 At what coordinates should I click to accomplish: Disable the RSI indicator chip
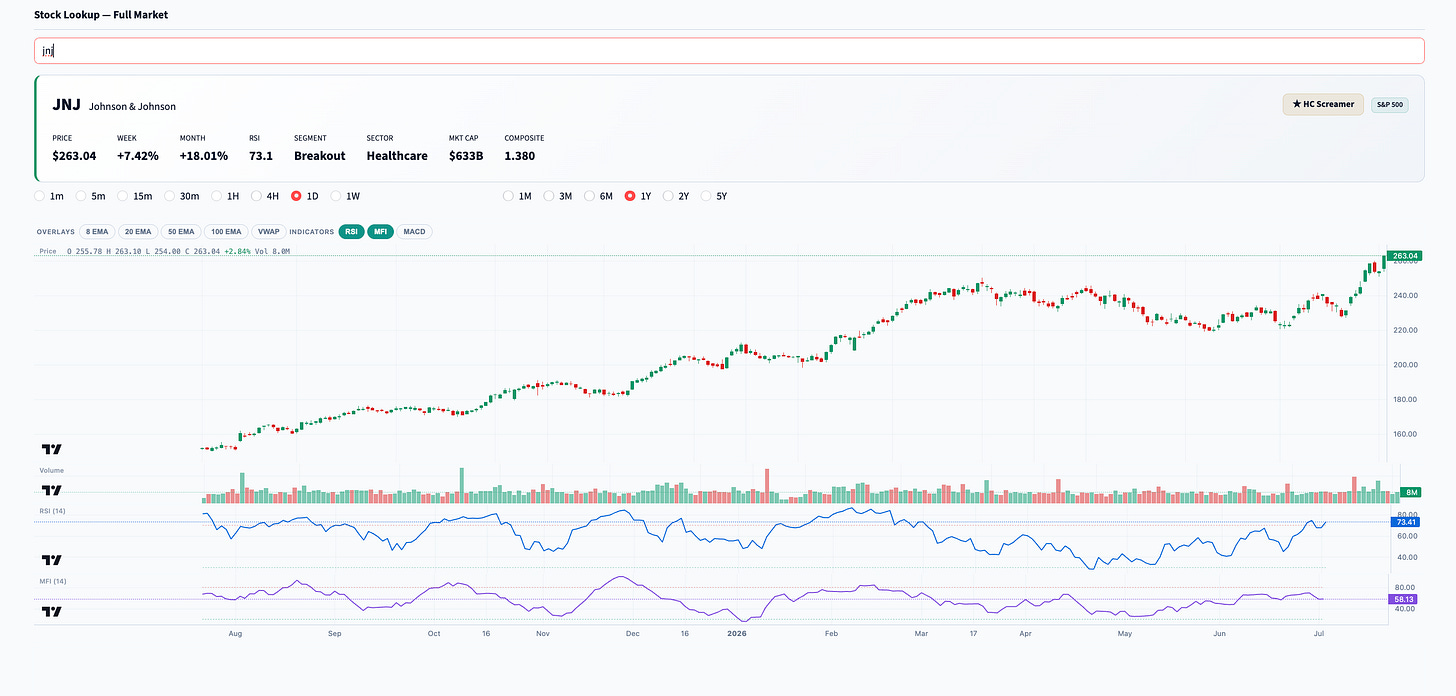pos(351,231)
